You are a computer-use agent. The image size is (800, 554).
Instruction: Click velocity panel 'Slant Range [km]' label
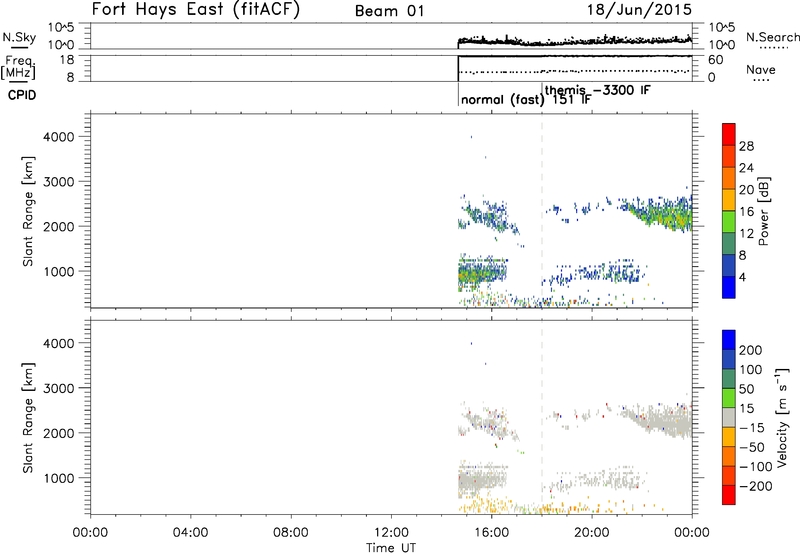coord(28,418)
